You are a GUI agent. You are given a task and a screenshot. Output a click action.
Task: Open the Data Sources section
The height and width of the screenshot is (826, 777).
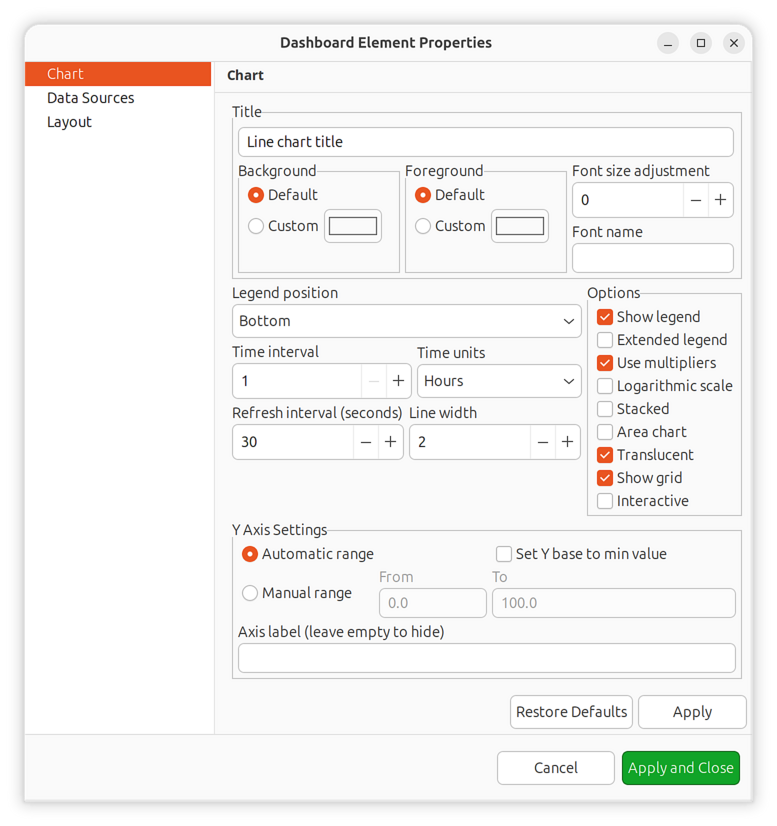(x=90, y=98)
